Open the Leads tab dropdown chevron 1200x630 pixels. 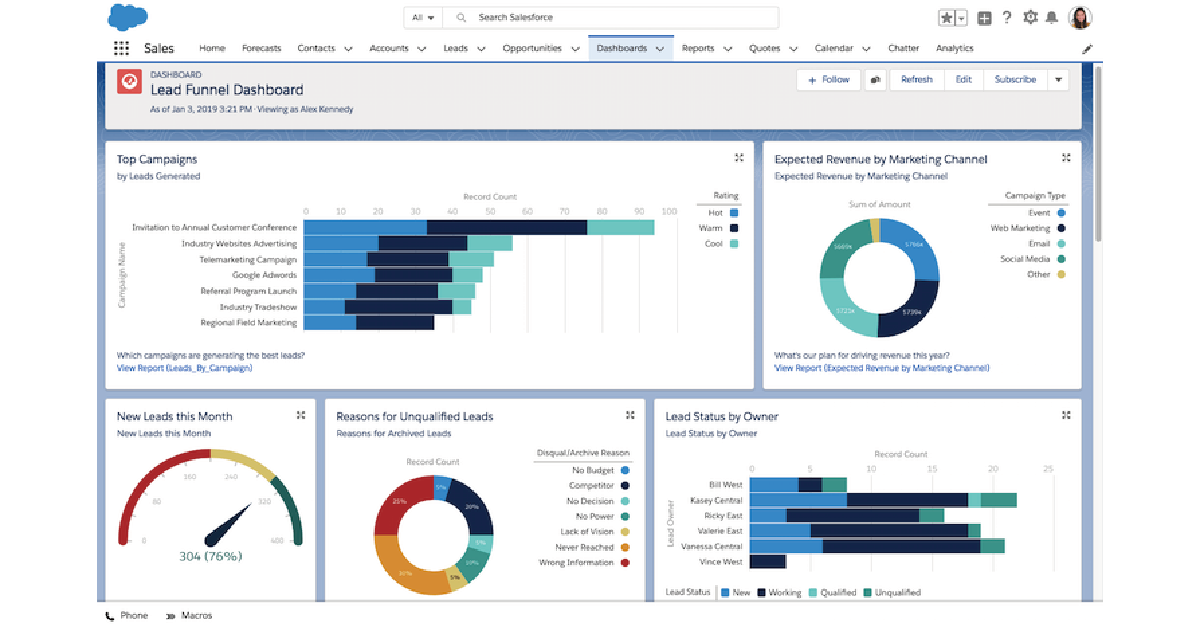(480, 49)
